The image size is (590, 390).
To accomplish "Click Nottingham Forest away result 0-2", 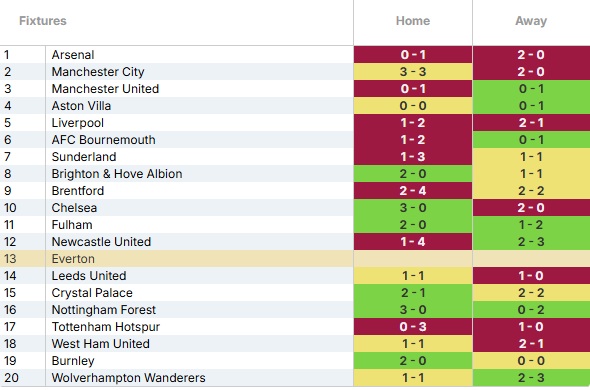I will [531, 309].
